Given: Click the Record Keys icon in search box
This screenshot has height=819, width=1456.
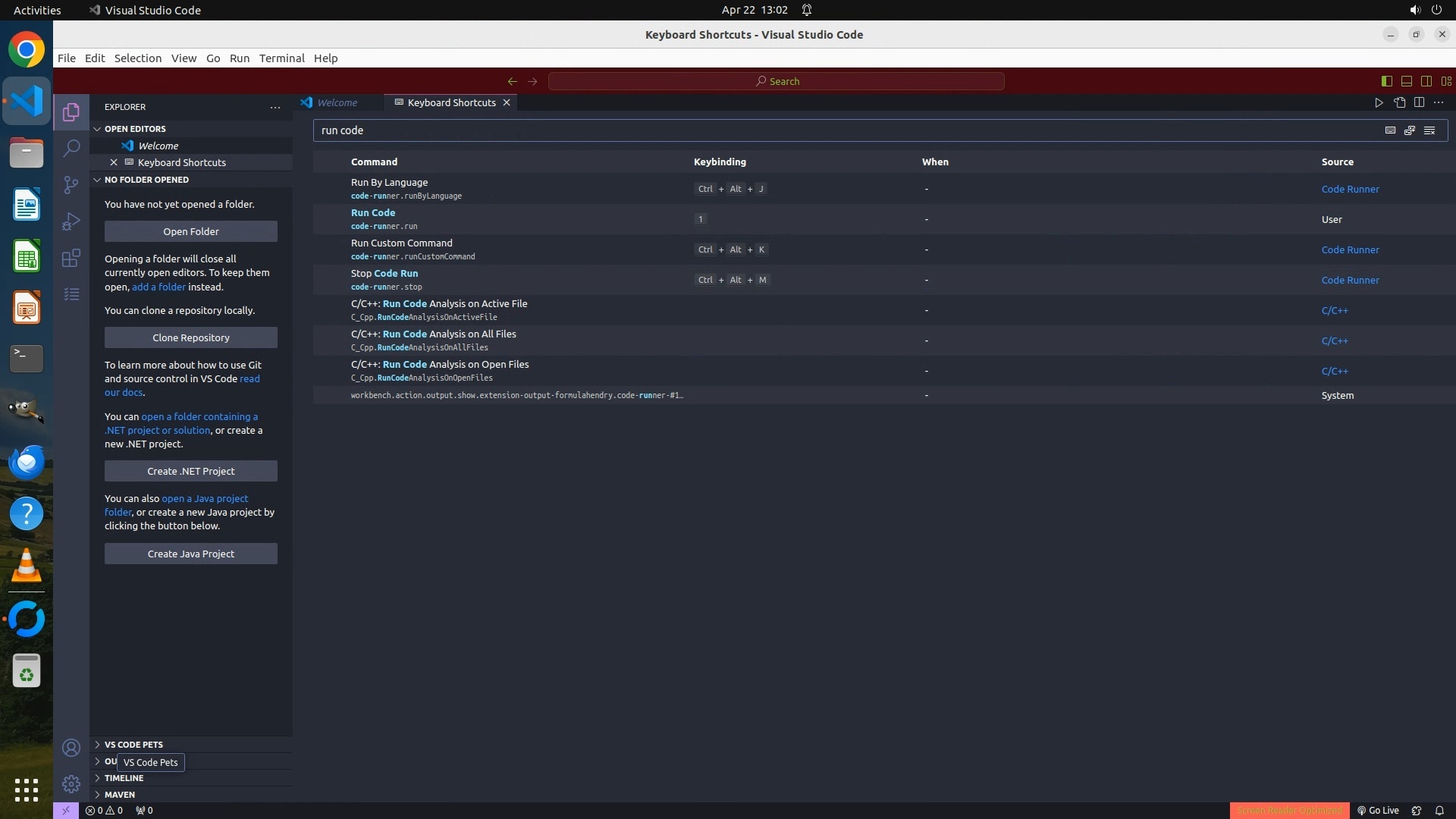Looking at the screenshot, I should pyautogui.click(x=1390, y=130).
